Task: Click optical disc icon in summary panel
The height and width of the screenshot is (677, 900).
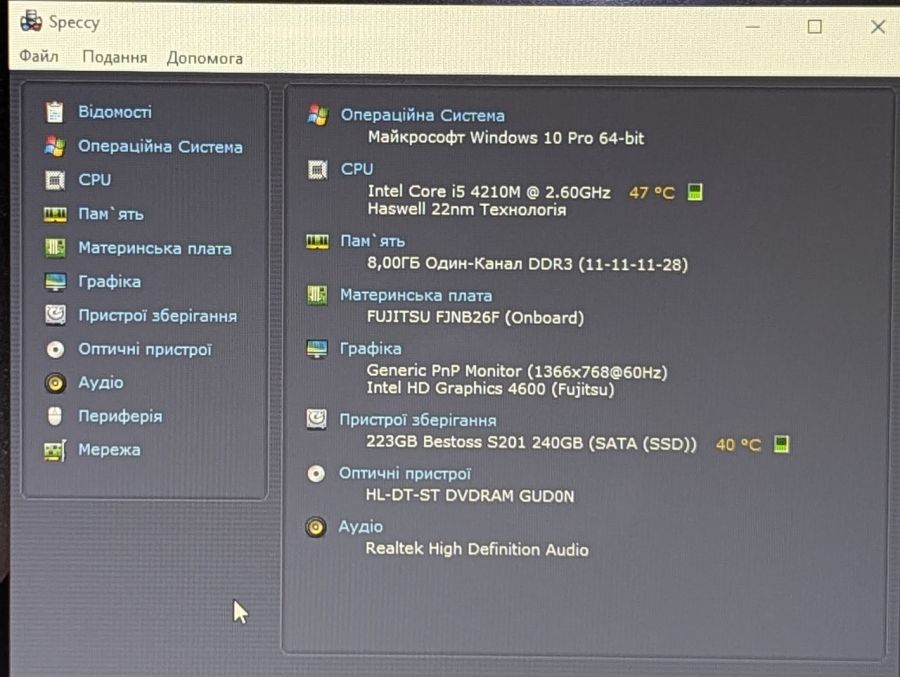Action: (x=316, y=474)
